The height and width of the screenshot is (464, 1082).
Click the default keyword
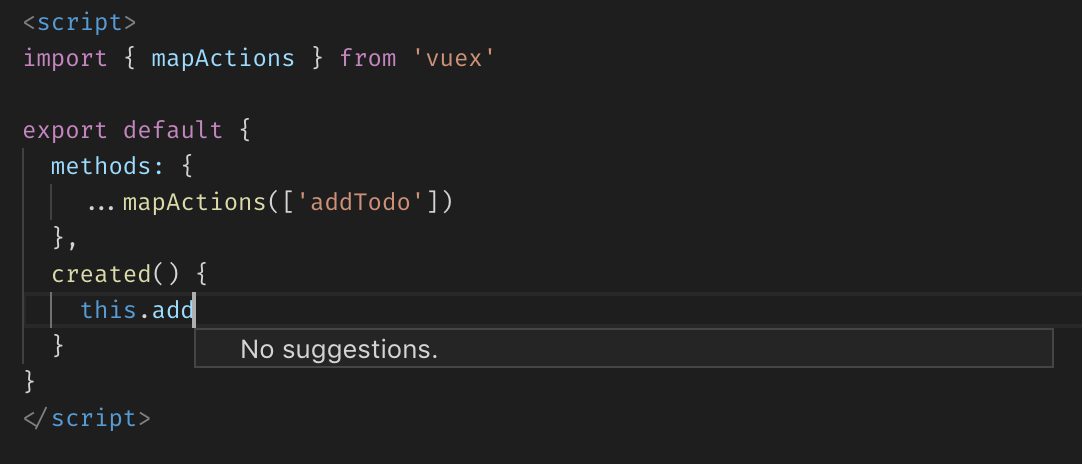coord(172,130)
